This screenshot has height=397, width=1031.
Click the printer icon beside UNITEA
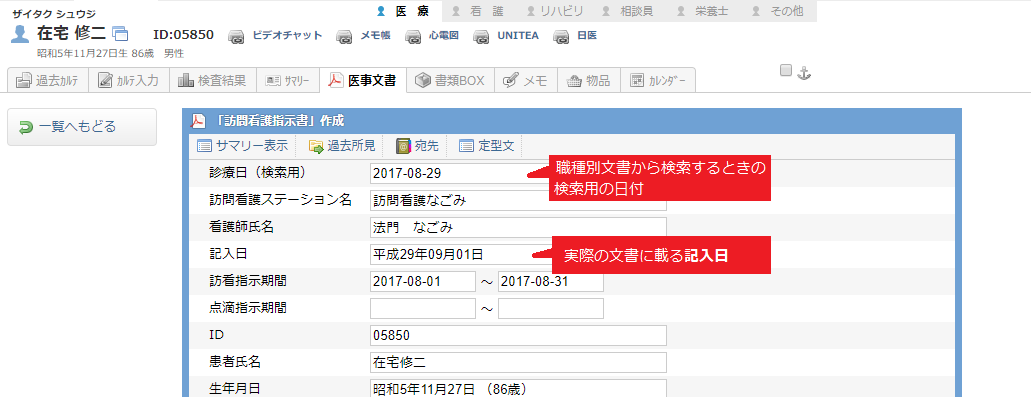[x=482, y=36]
